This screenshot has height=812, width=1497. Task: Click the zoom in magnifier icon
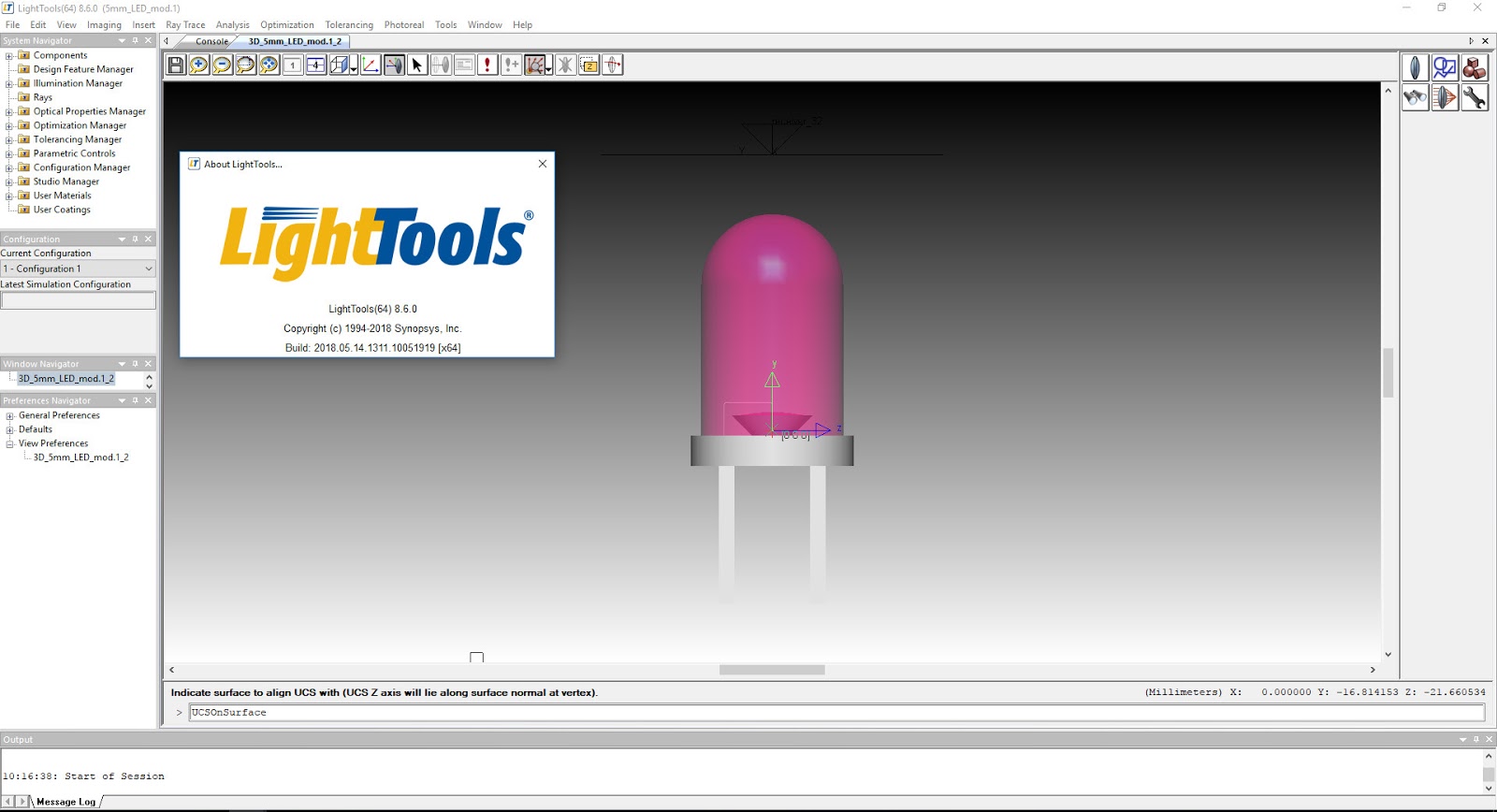coord(198,65)
